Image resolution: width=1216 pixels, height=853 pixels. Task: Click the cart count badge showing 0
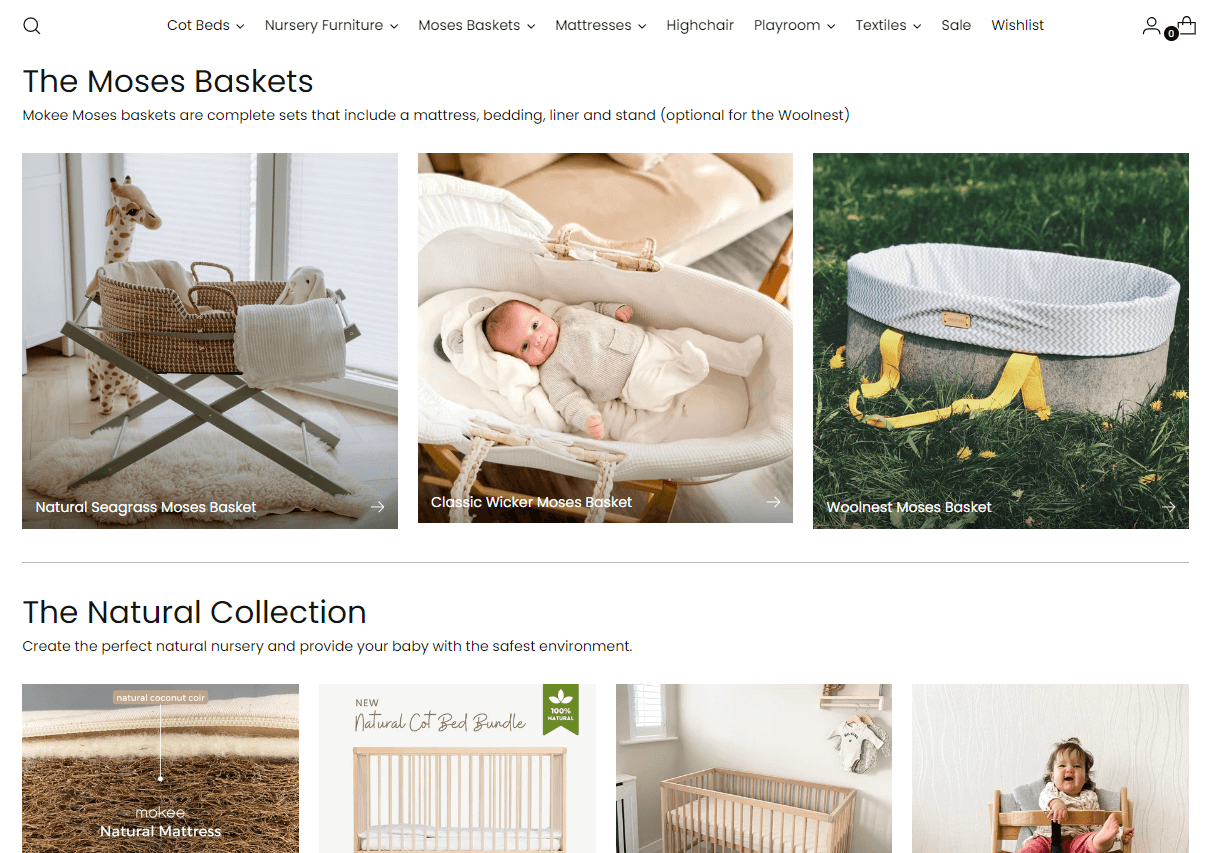point(1171,33)
